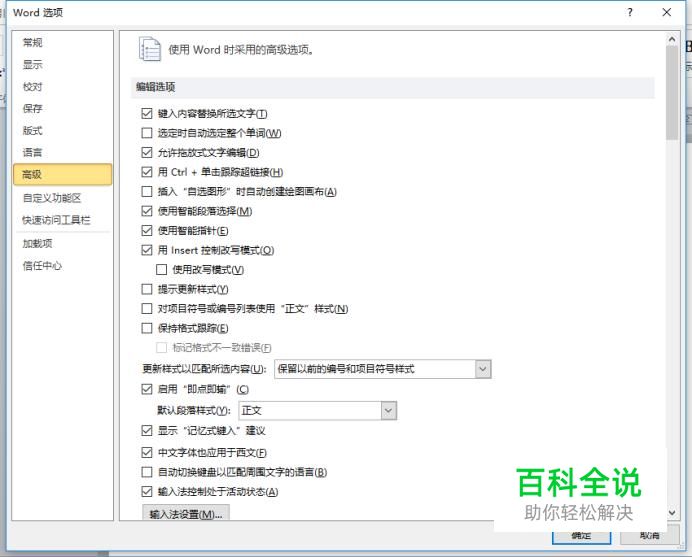
Task: Toggle 使用智能段落选择 checkbox
Action: click(x=147, y=211)
